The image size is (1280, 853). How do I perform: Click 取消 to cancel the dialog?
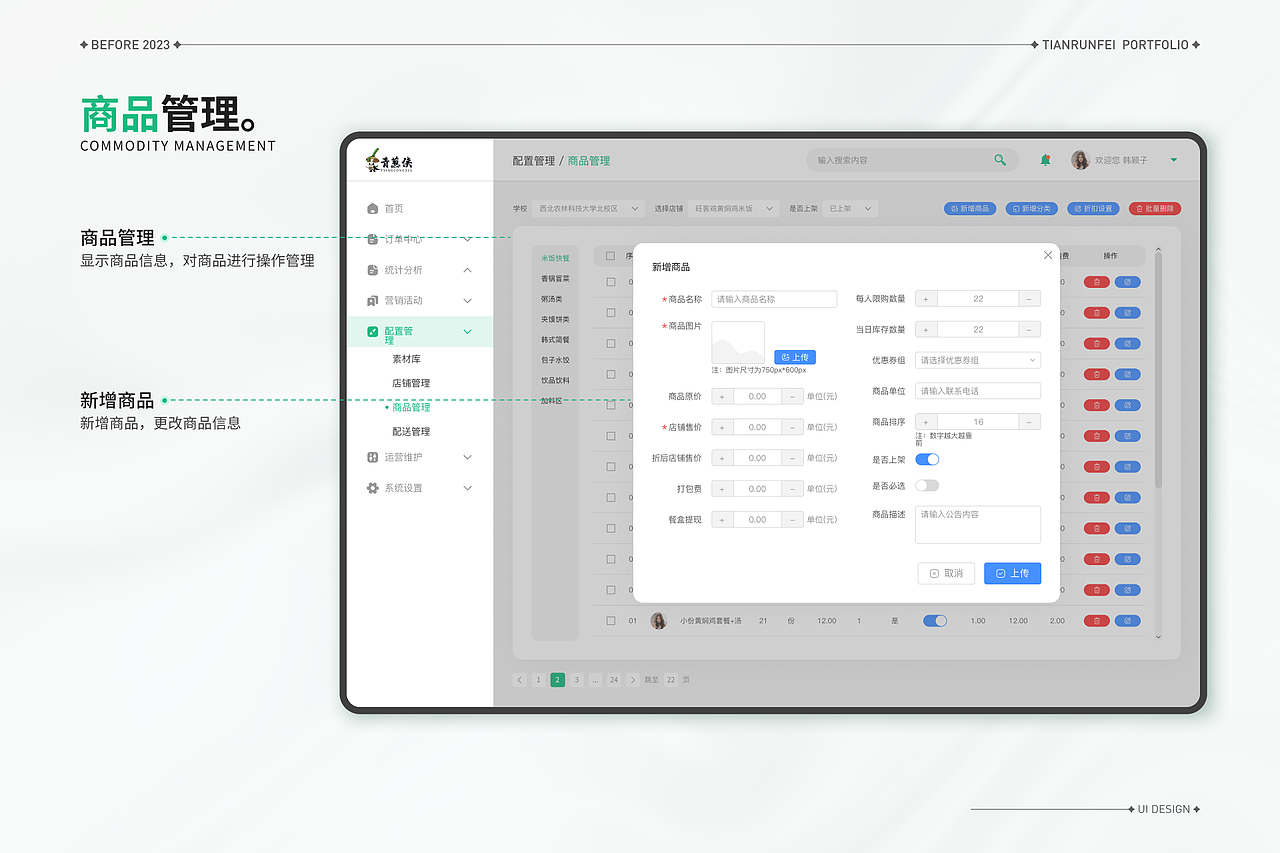coord(946,574)
